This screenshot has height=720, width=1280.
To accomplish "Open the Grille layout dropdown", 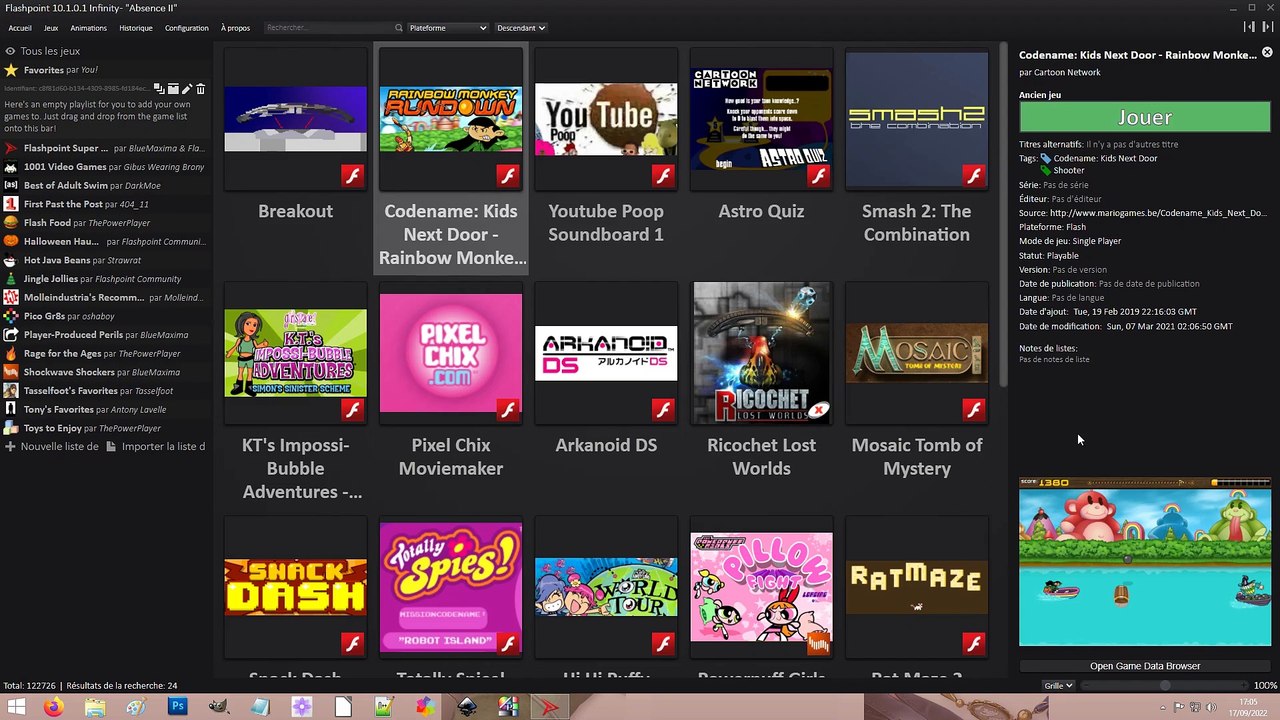I will (x=1058, y=686).
